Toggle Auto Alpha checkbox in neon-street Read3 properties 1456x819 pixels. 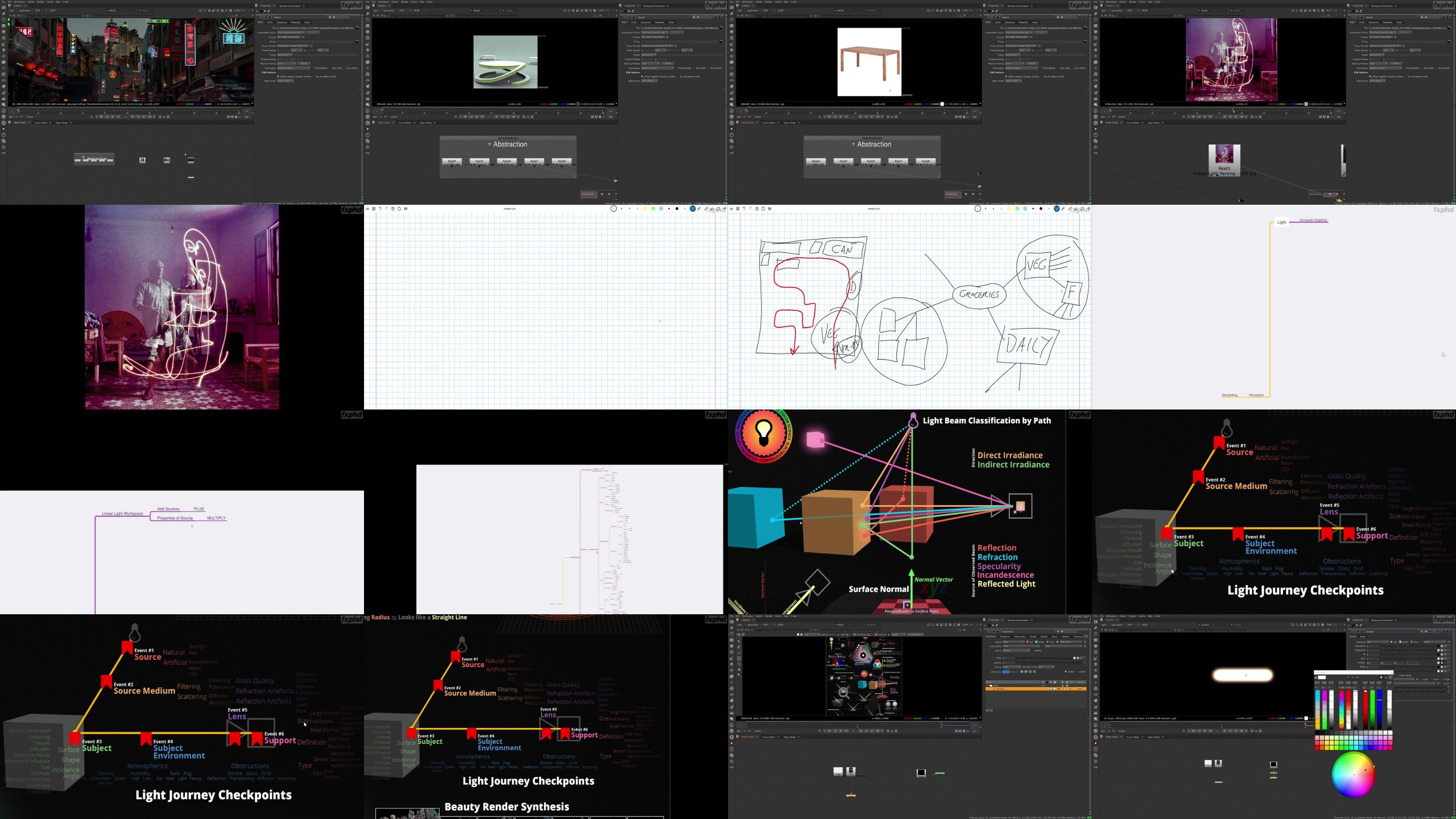tap(345, 68)
